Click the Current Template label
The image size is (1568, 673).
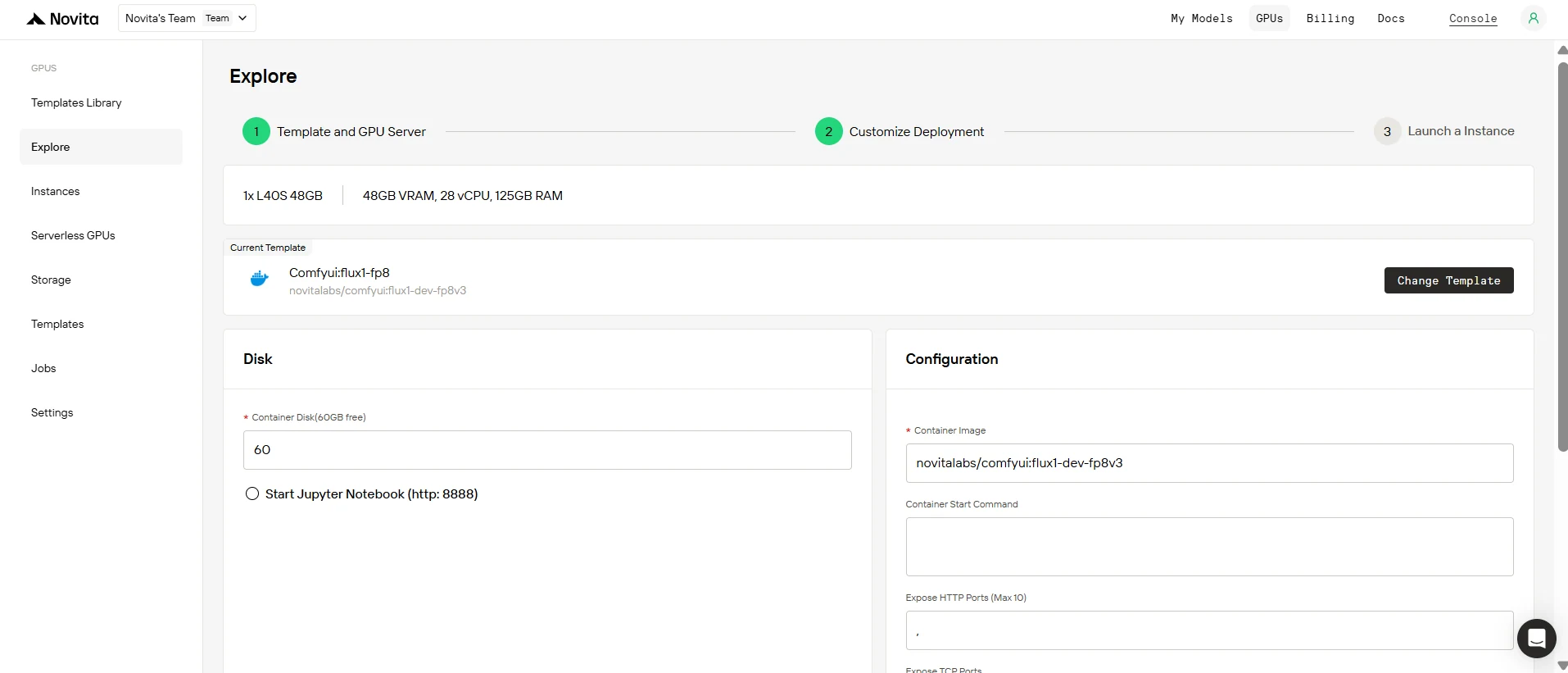[x=268, y=248]
